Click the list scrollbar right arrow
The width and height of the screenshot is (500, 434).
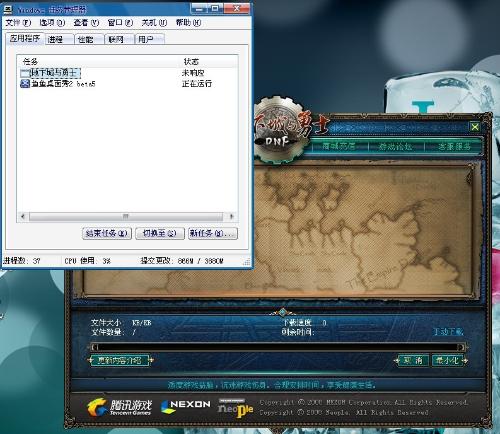231,217
